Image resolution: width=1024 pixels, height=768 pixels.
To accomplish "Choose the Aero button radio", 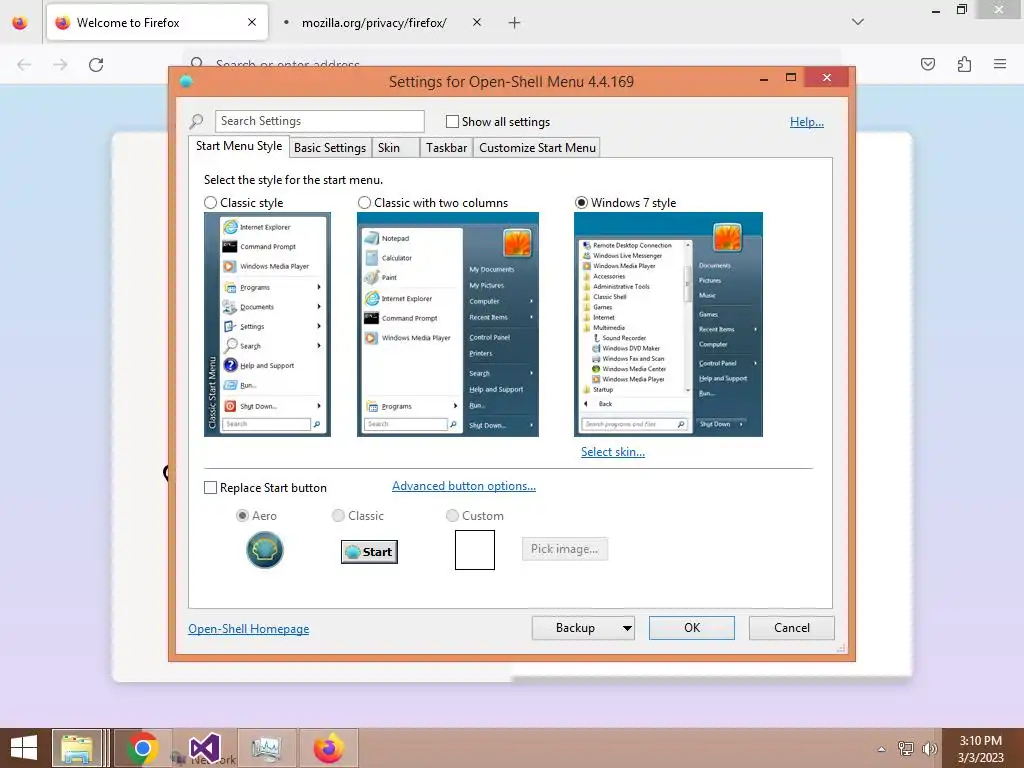I will 242,515.
